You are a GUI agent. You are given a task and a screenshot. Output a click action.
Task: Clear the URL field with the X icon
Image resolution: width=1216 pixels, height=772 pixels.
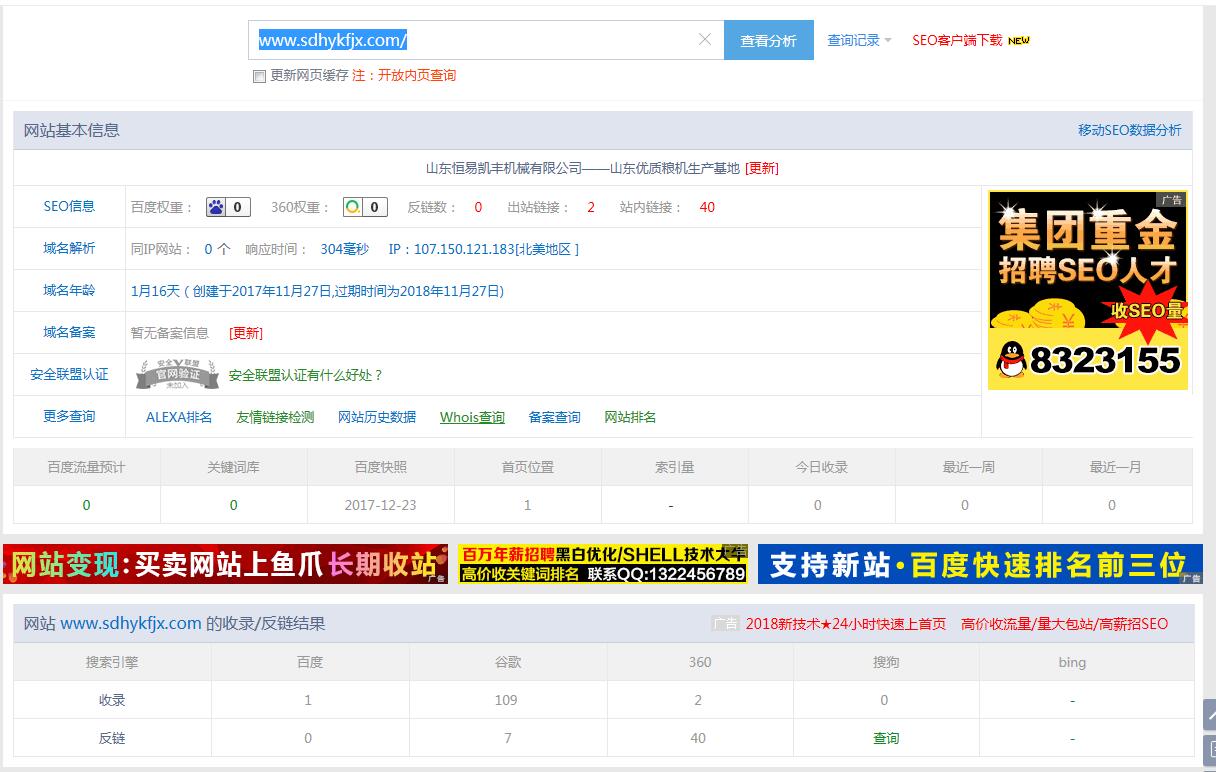(x=705, y=40)
